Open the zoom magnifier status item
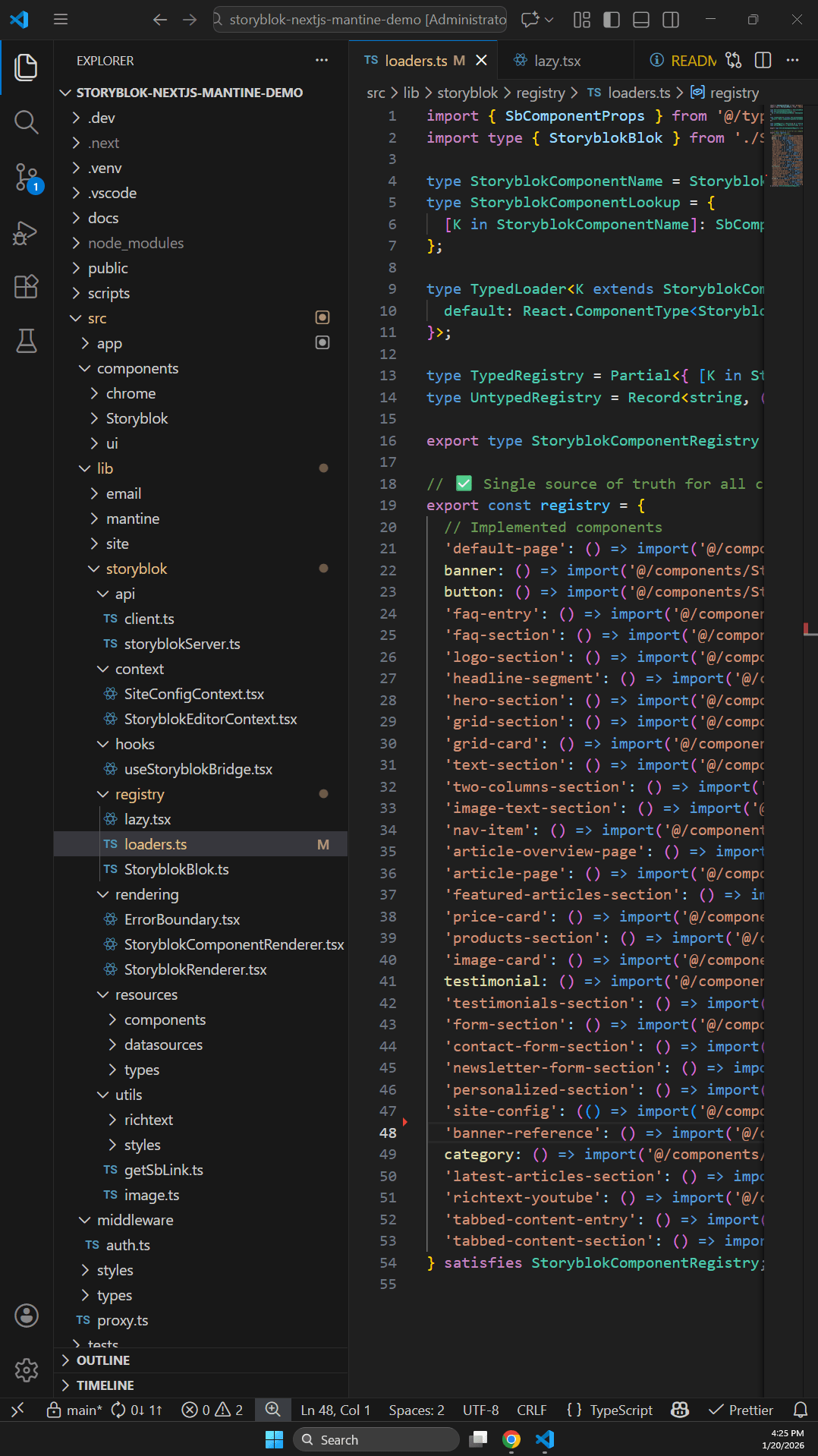The image size is (818, 1456). (273, 1410)
